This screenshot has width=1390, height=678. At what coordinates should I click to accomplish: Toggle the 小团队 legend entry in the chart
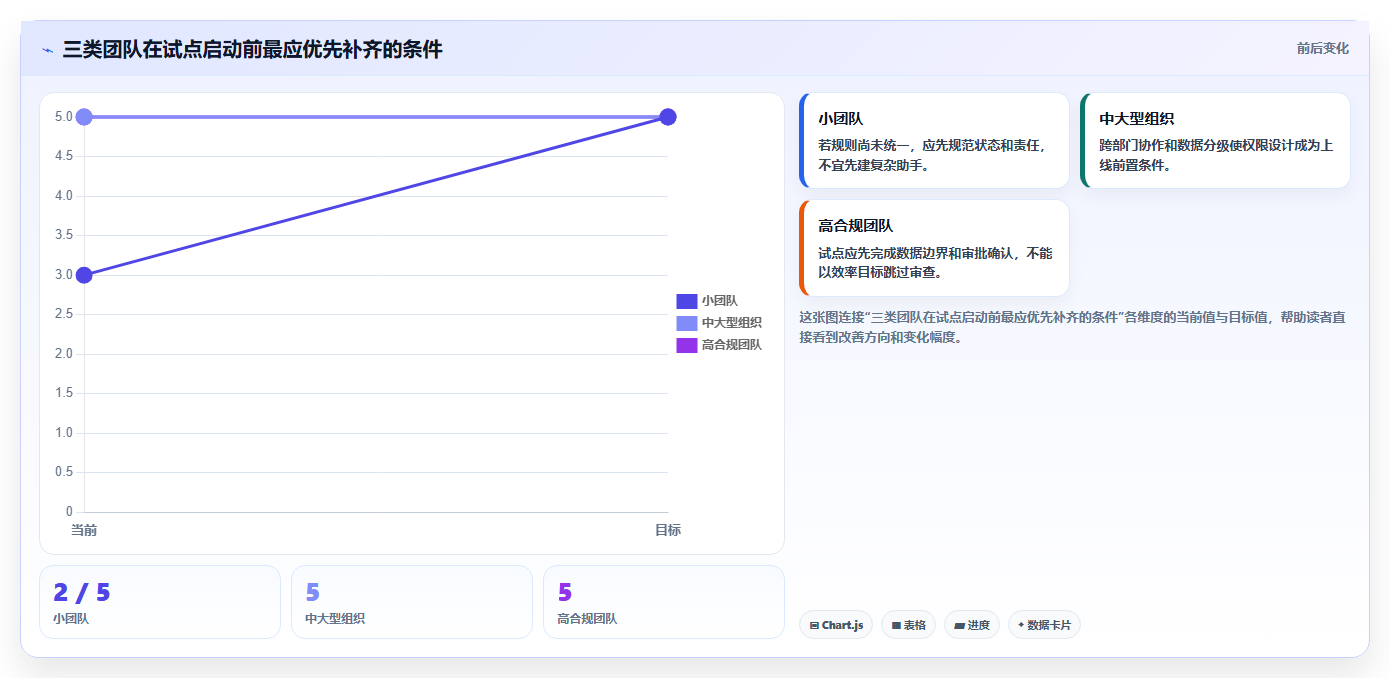tap(707, 300)
